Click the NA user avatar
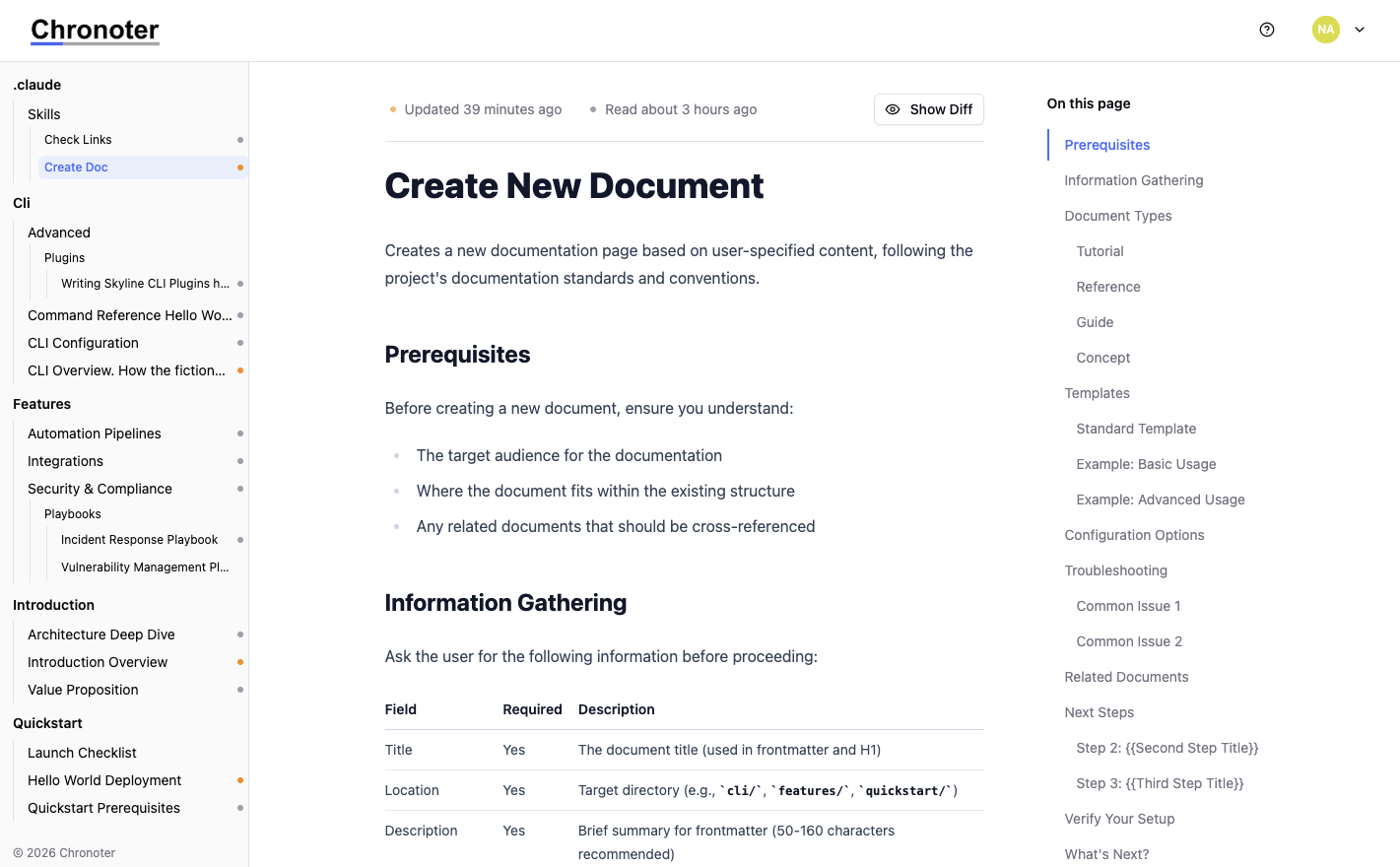1400x867 pixels. coord(1326,30)
